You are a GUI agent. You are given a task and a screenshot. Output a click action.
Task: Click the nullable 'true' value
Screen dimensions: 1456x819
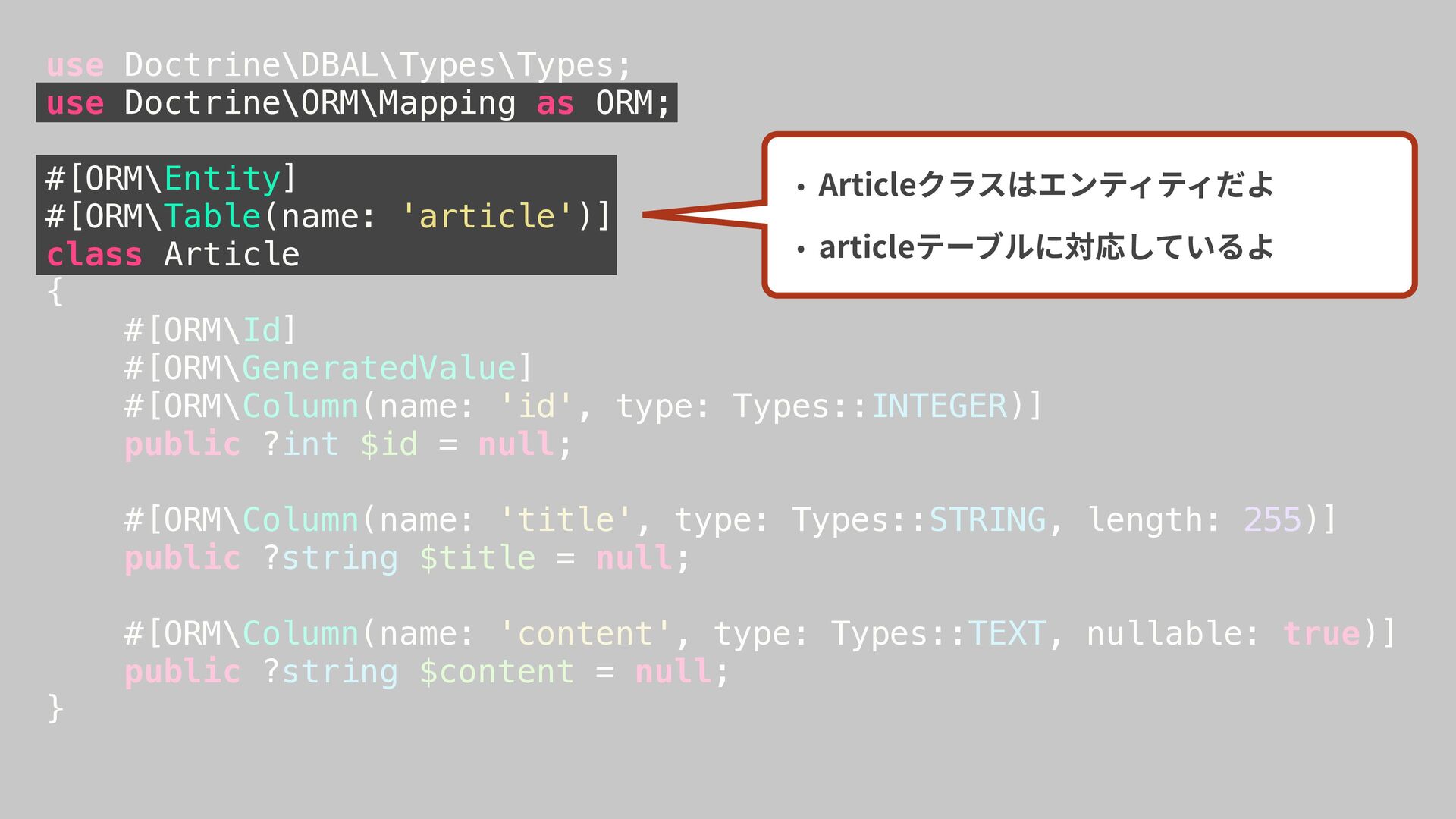[1322, 634]
